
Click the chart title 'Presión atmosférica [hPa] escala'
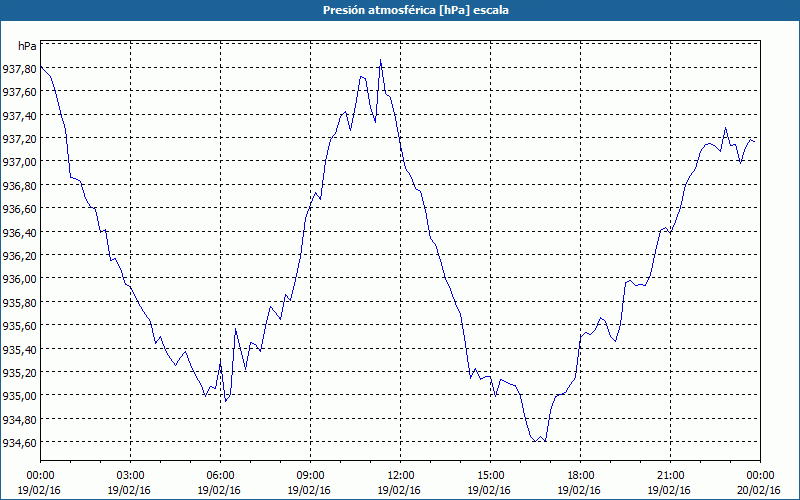click(416, 10)
